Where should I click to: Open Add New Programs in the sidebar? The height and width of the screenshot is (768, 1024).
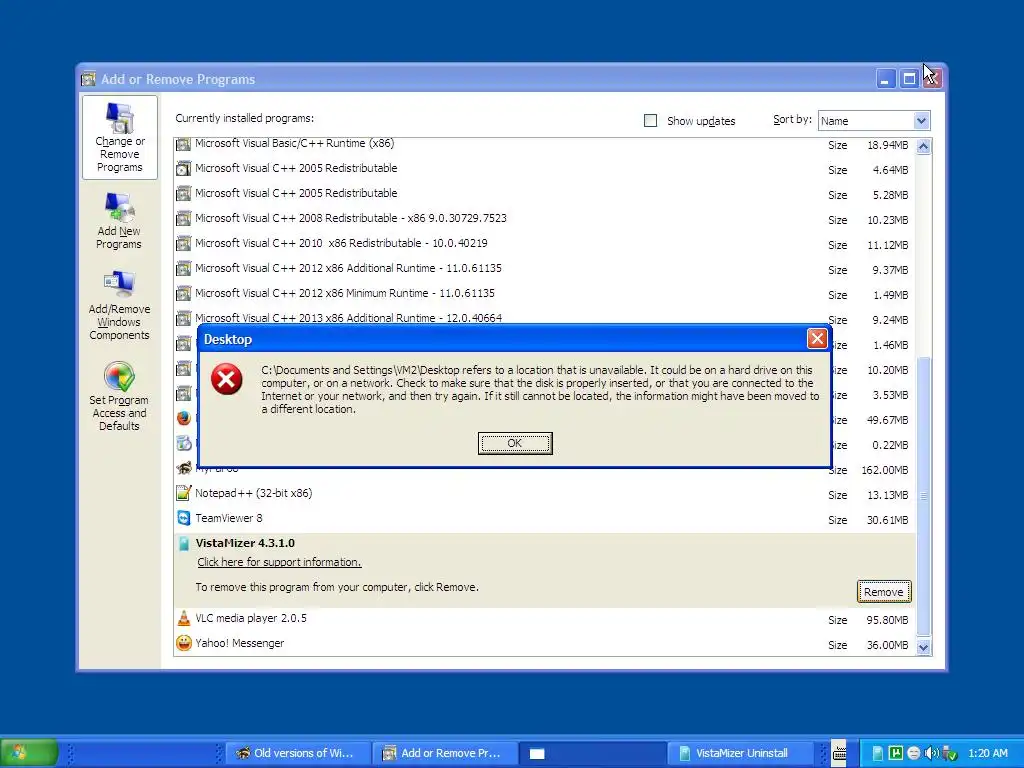click(119, 221)
